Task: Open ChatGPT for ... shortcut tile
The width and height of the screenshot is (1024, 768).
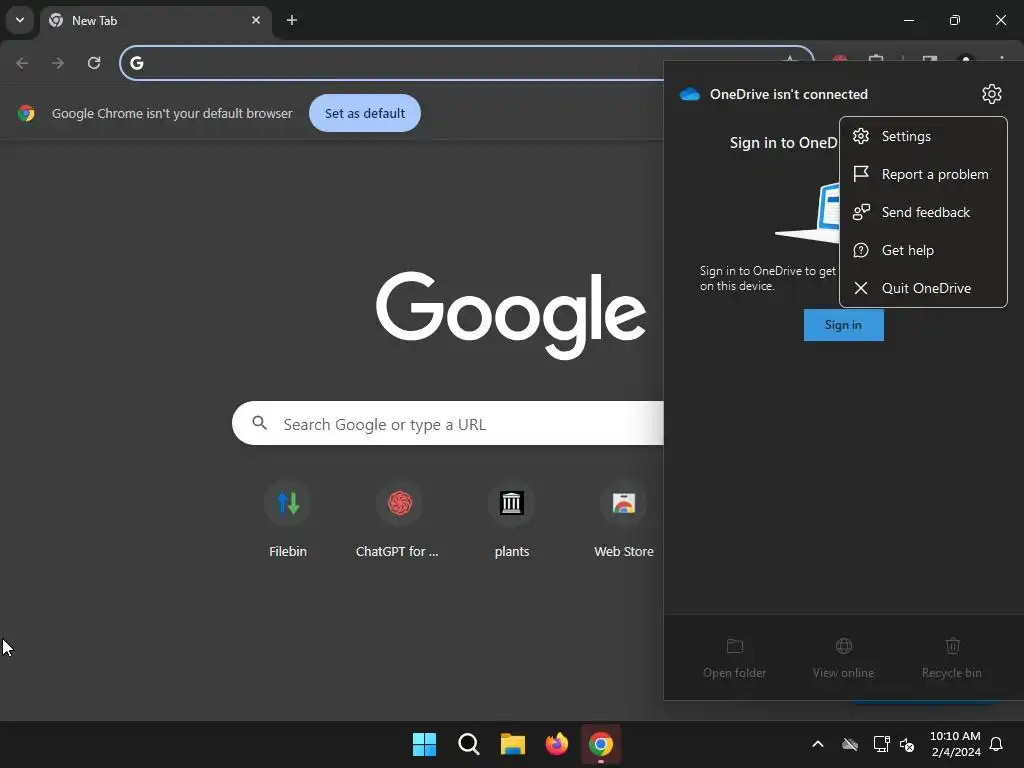Action: pyautogui.click(x=398, y=520)
